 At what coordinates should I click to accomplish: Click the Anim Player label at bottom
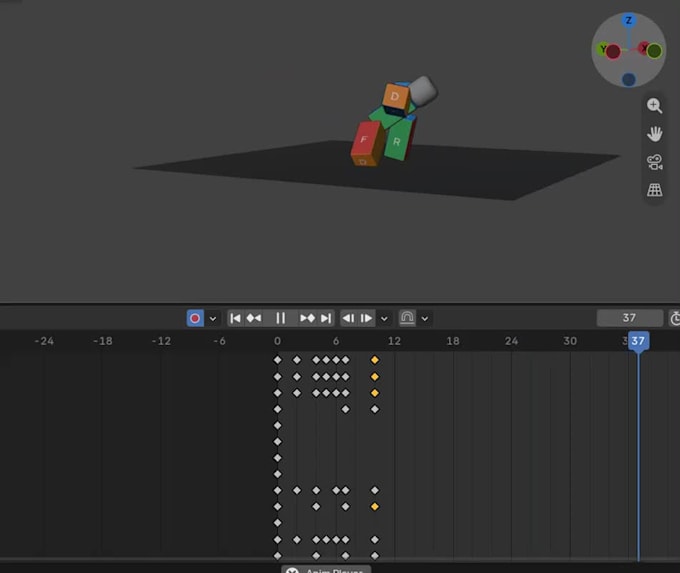334,571
